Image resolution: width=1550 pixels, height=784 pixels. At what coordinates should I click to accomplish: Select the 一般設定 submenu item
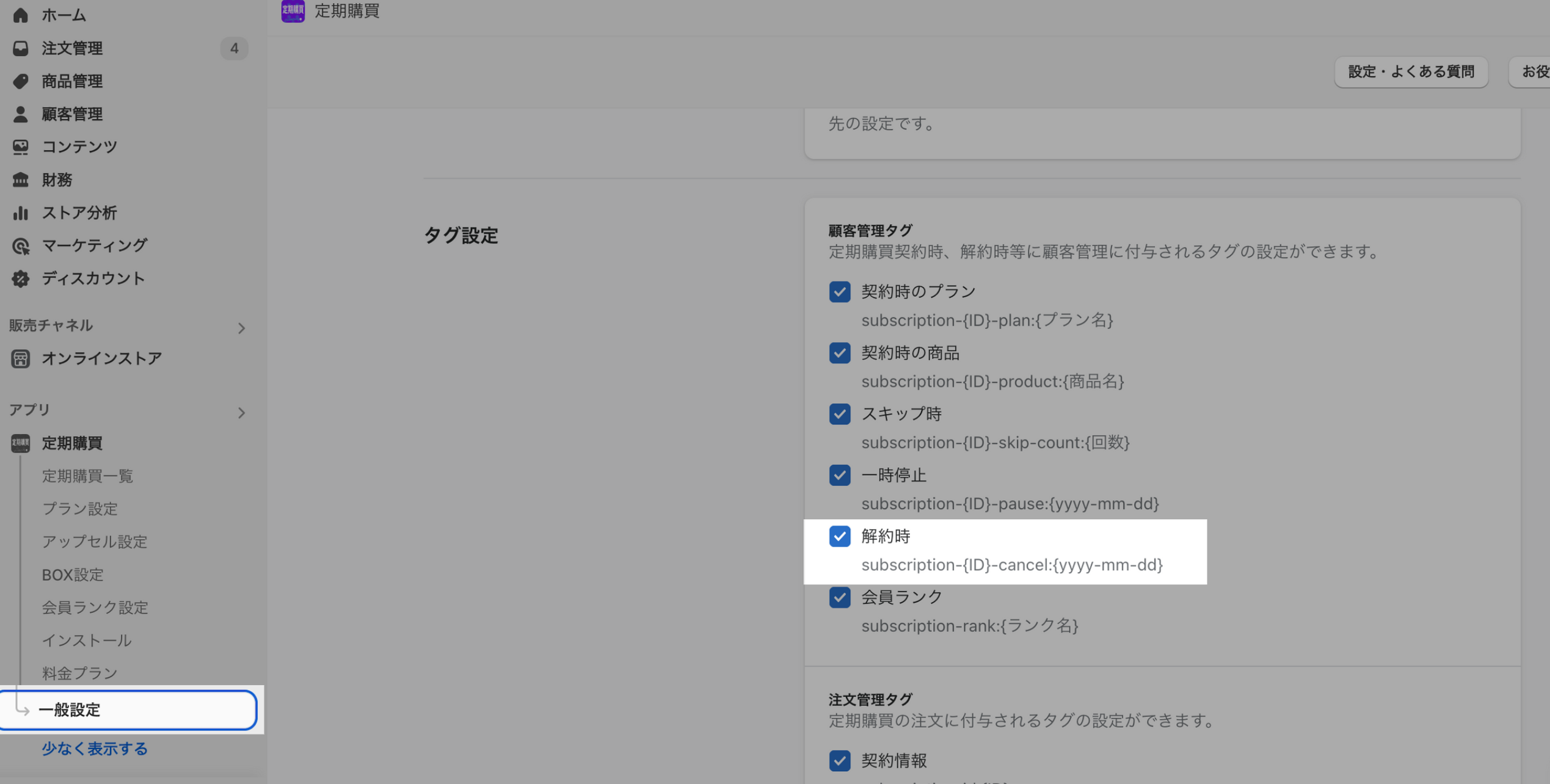pyautogui.click(x=69, y=710)
